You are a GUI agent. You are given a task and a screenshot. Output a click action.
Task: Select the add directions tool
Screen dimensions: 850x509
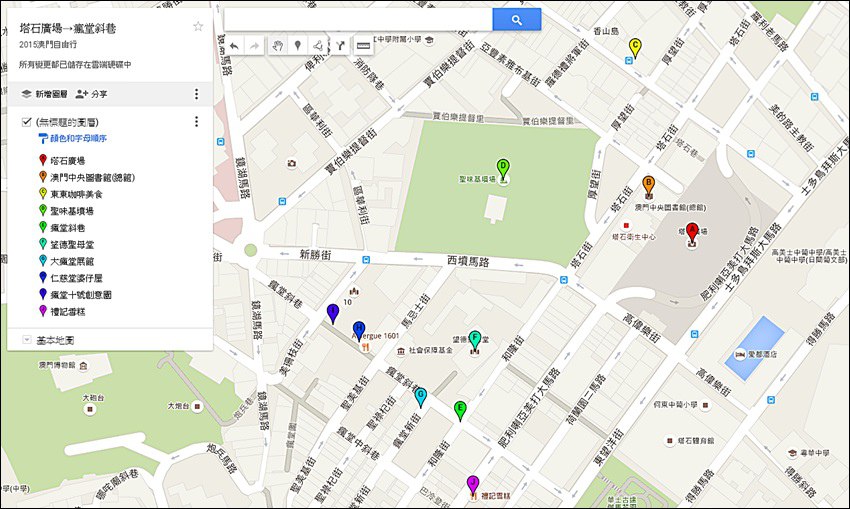(338, 45)
